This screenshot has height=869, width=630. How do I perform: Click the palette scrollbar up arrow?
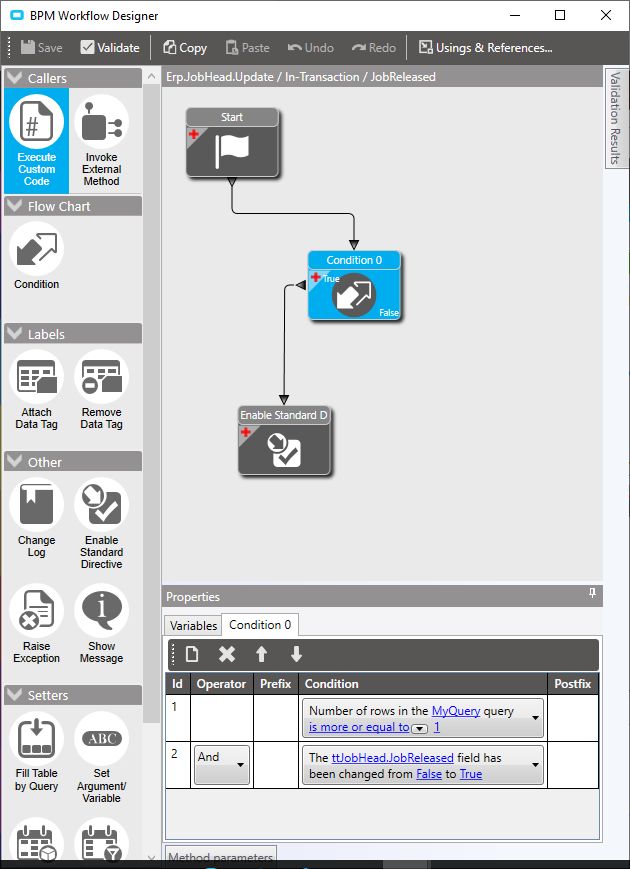tap(152, 78)
